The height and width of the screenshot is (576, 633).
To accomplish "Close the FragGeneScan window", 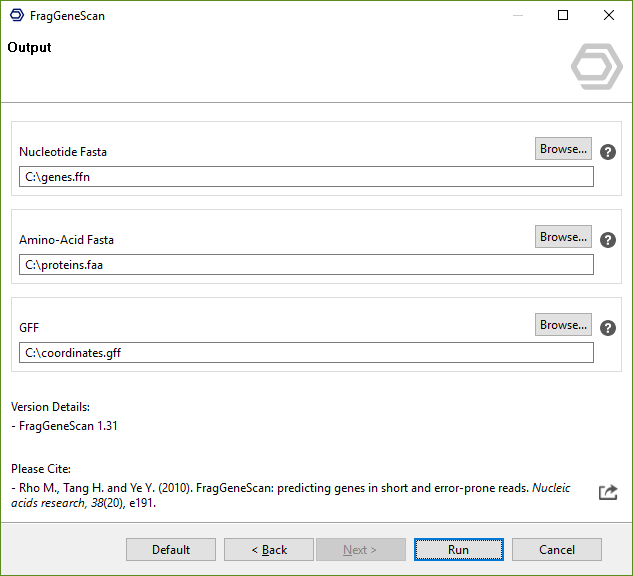I will (609, 16).
